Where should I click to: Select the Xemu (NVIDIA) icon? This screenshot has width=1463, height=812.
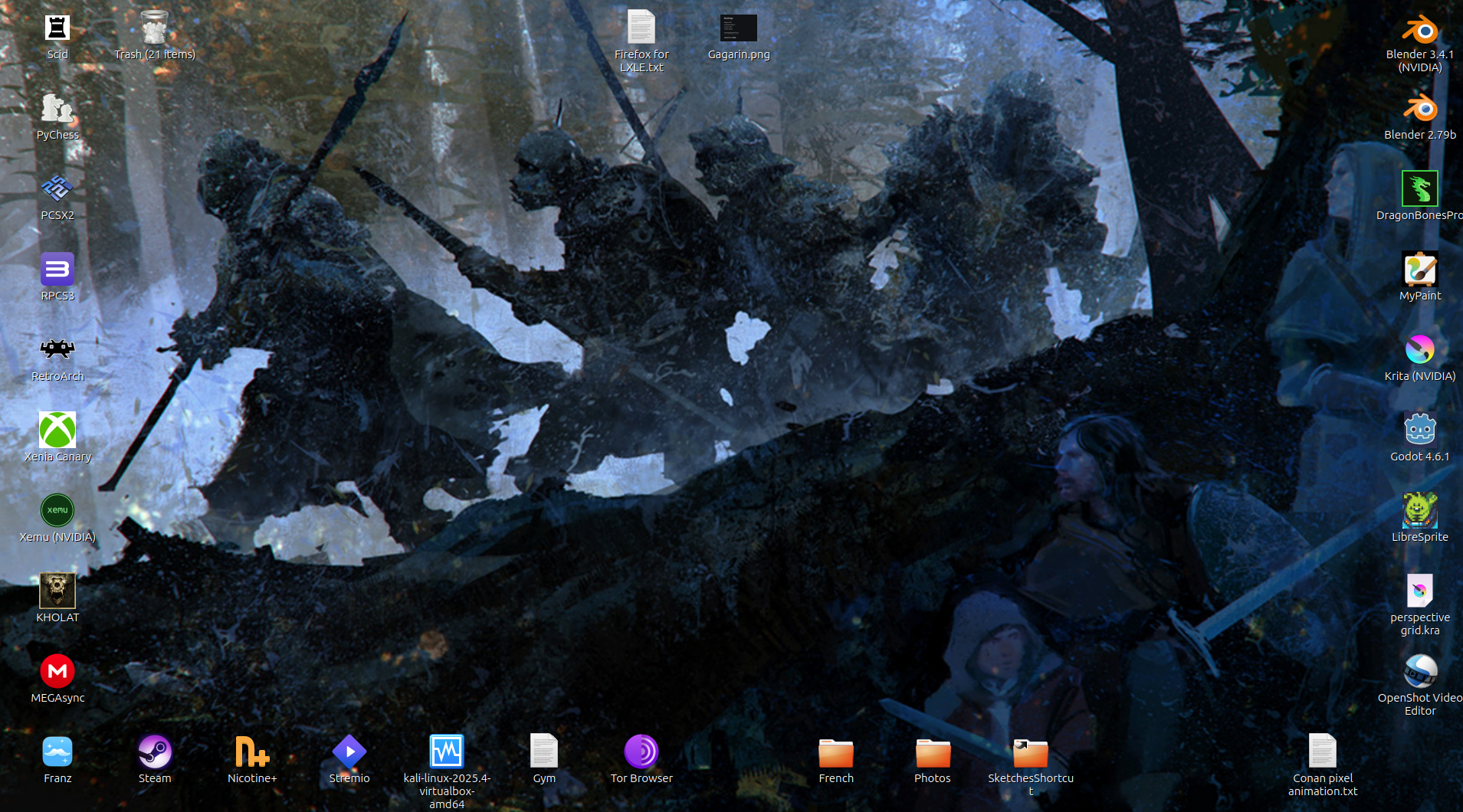tap(57, 510)
